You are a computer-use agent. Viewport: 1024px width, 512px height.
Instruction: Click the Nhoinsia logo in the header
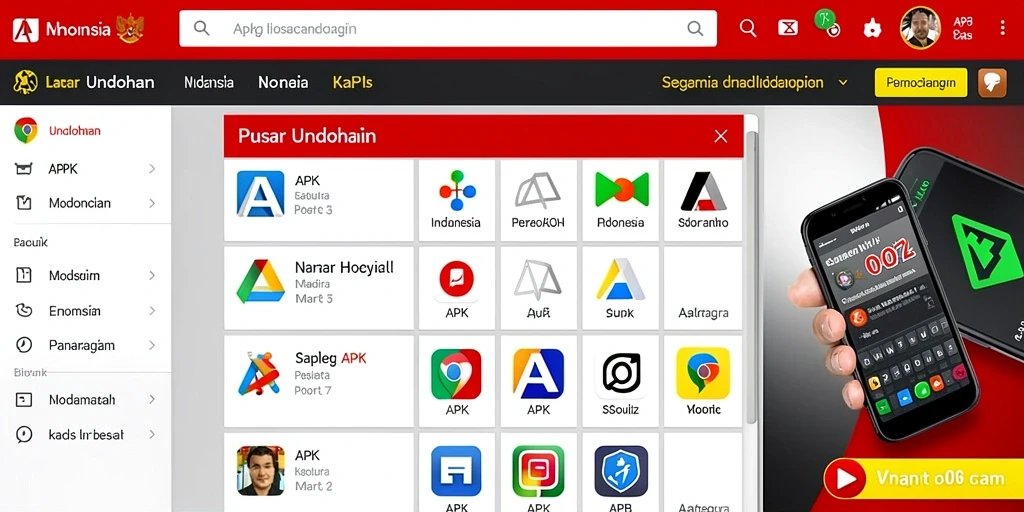77,29
